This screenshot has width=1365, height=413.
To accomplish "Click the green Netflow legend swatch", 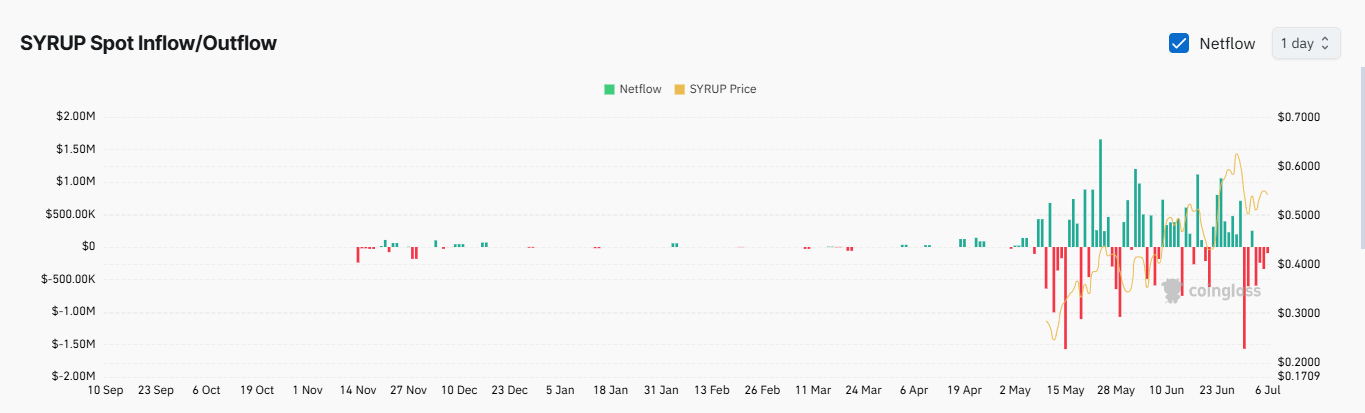I will [x=609, y=89].
